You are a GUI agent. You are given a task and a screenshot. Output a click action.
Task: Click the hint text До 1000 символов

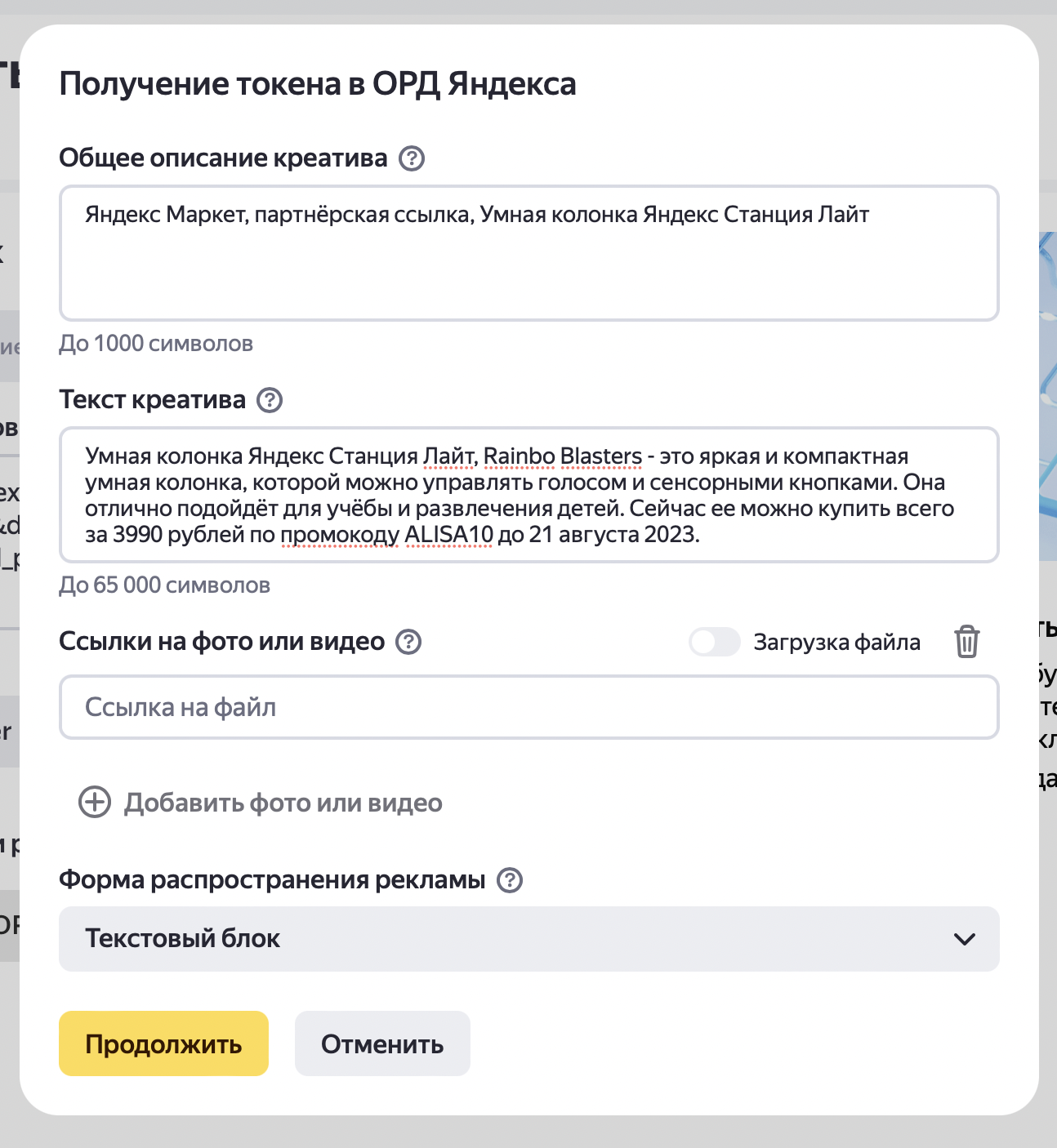[156, 344]
